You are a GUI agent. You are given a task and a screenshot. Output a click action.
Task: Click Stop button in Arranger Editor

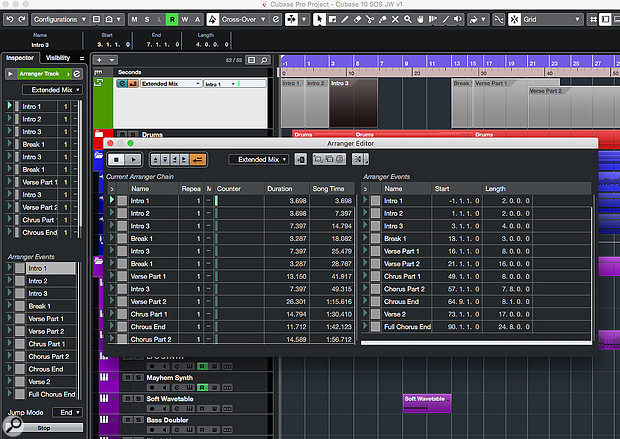pos(116,160)
